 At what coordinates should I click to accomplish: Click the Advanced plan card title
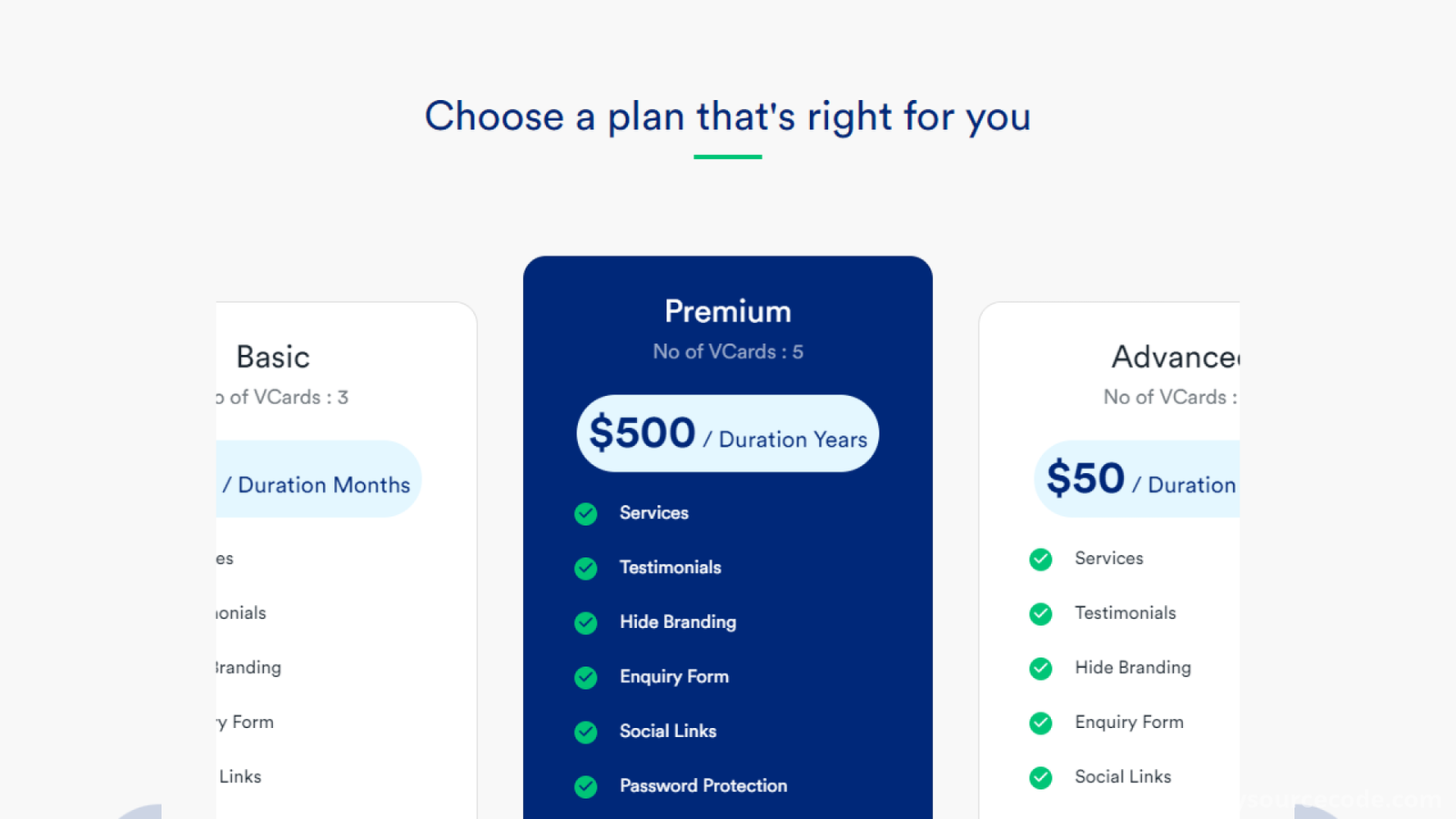coord(1176,357)
